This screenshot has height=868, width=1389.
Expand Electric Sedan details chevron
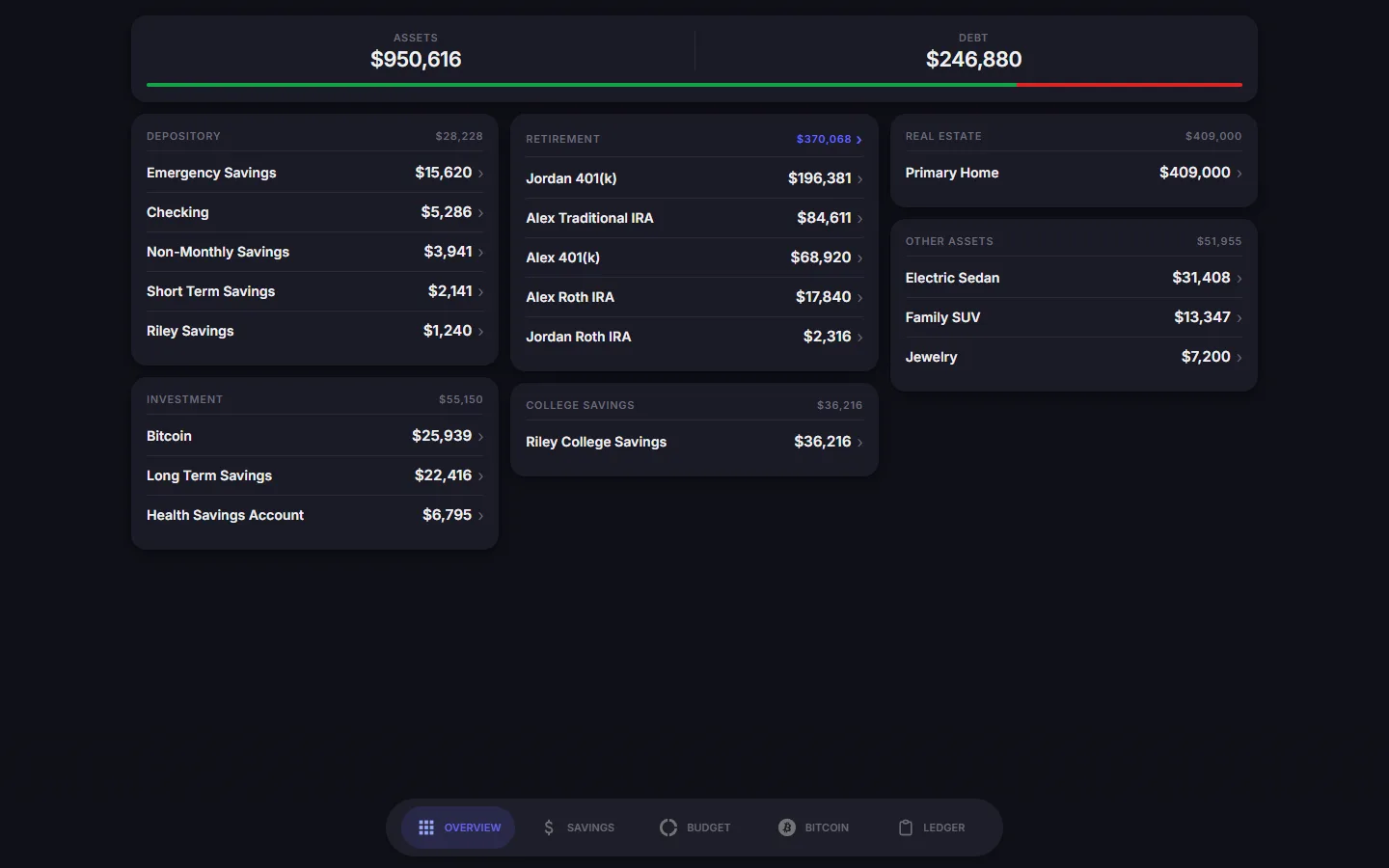1239,279
